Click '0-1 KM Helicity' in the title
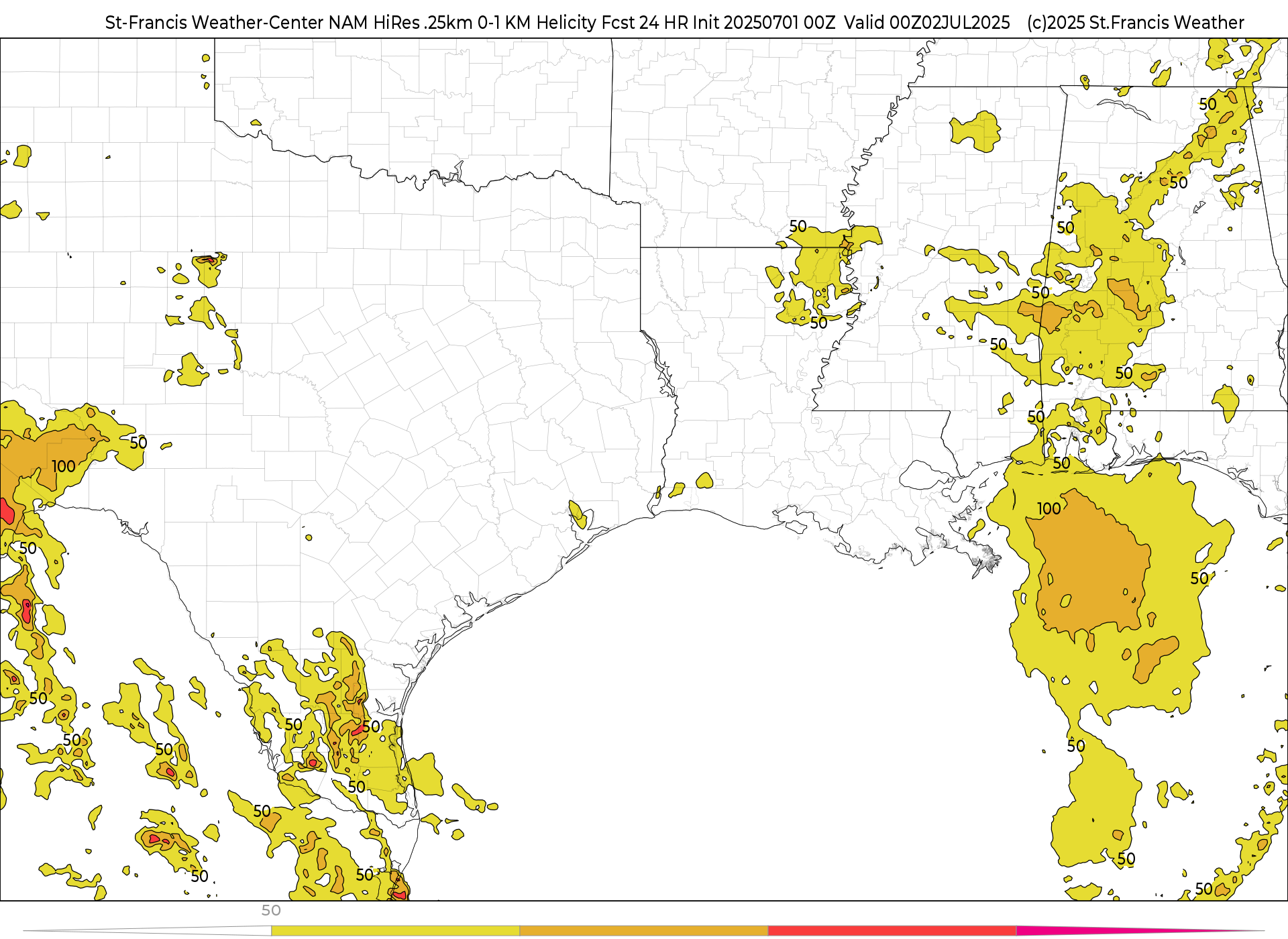The image size is (1288, 939). coord(537,23)
